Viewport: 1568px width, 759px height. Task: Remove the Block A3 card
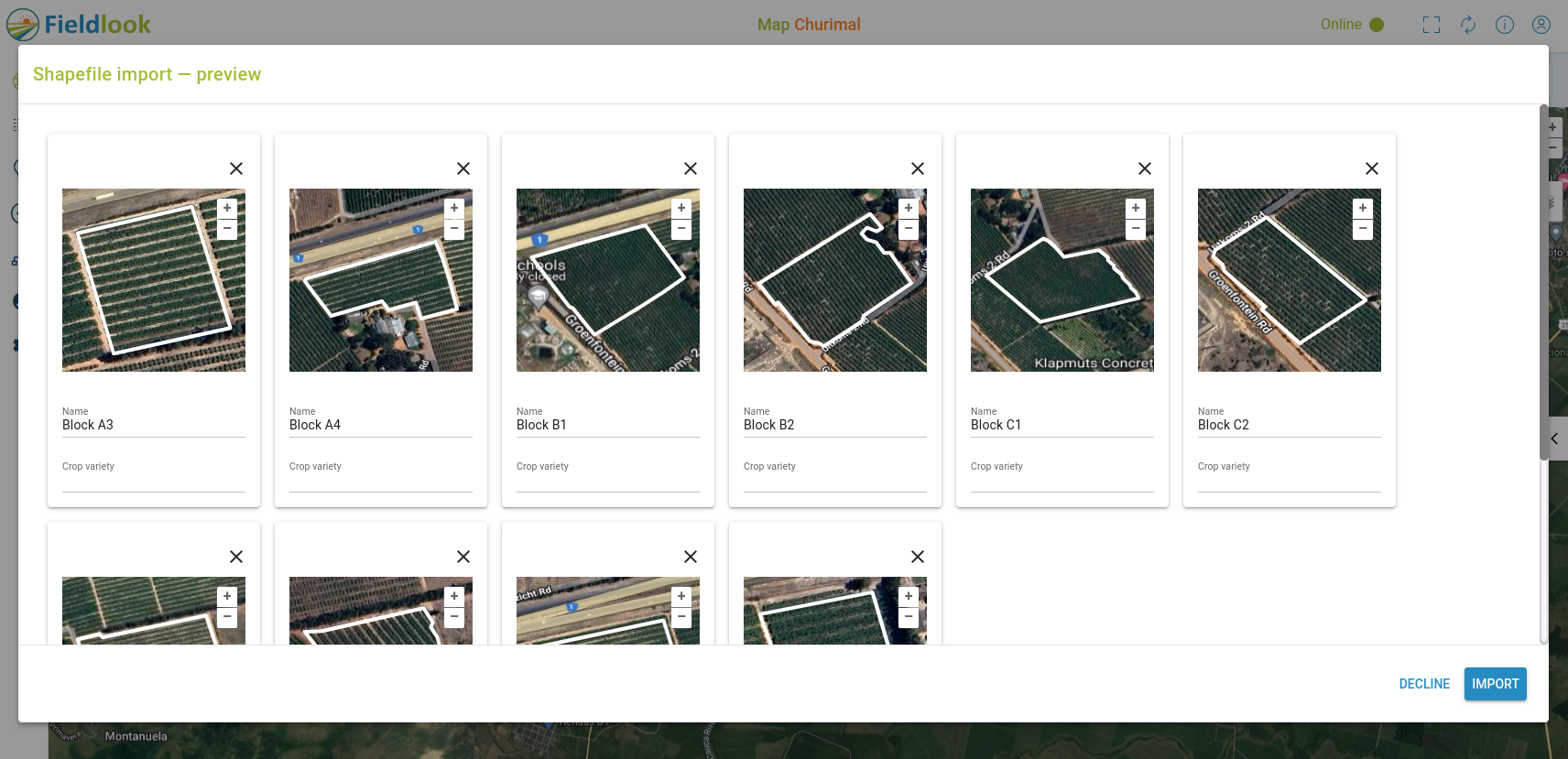click(x=236, y=168)
